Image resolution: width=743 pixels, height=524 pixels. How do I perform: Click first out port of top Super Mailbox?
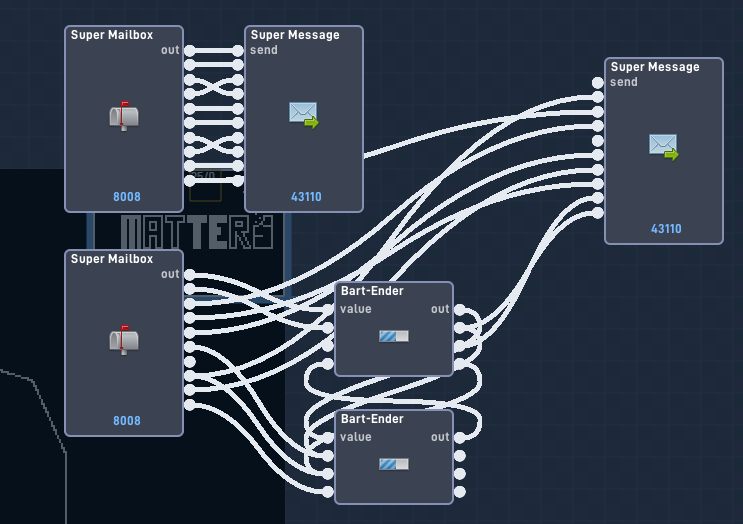click(x=190, y=50)
